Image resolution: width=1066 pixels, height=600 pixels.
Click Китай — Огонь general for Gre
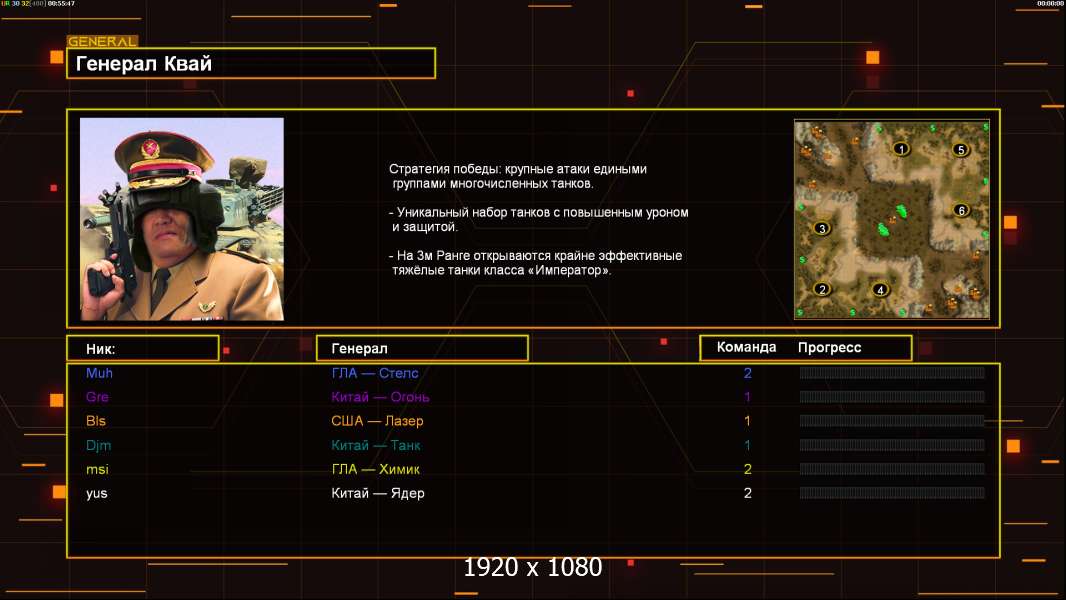pyautogui.click(x=380, y=397)
